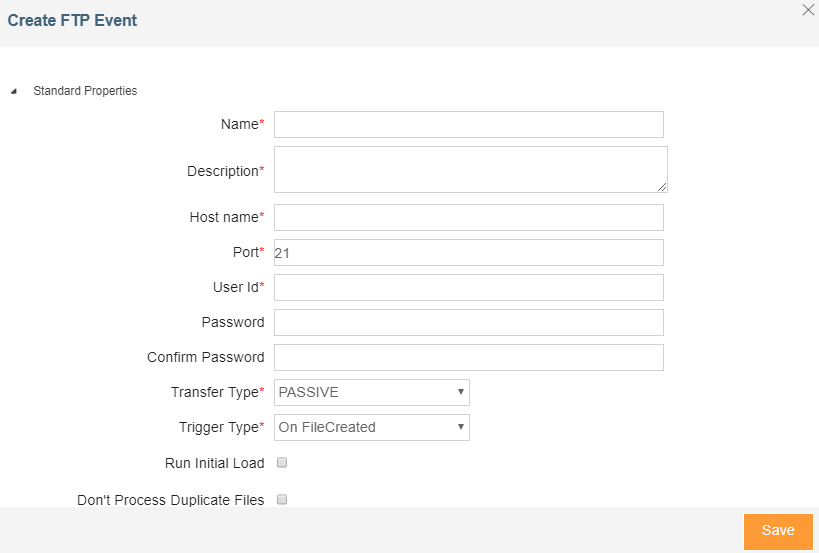Click the Port field showing 21
Viewport: 819px width, 553px height.
(468, 252)
